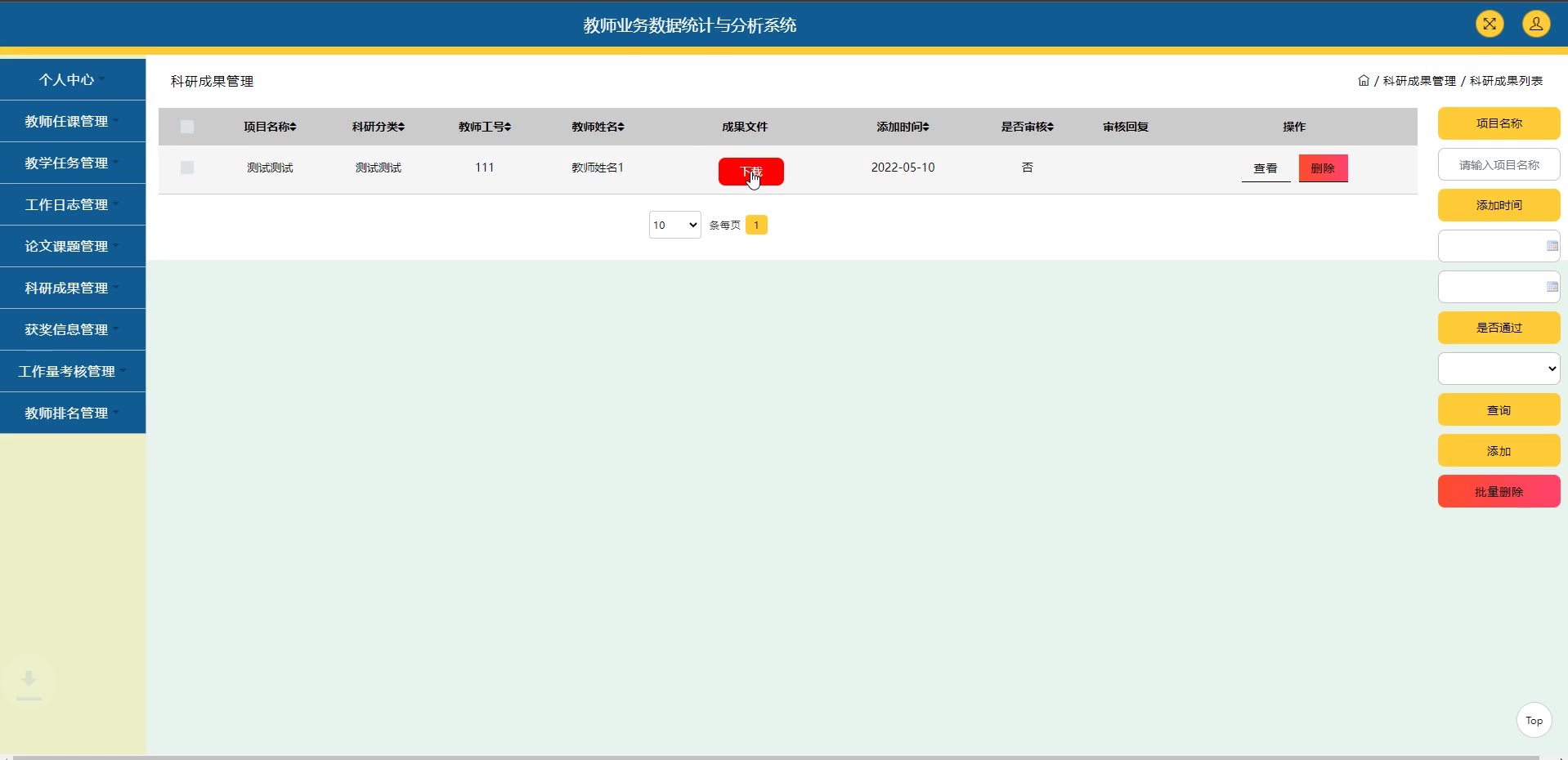Open 论文课题管理 sidebar menu
The height and width of the screenshot is (760, 1568).
click(73, 246)
